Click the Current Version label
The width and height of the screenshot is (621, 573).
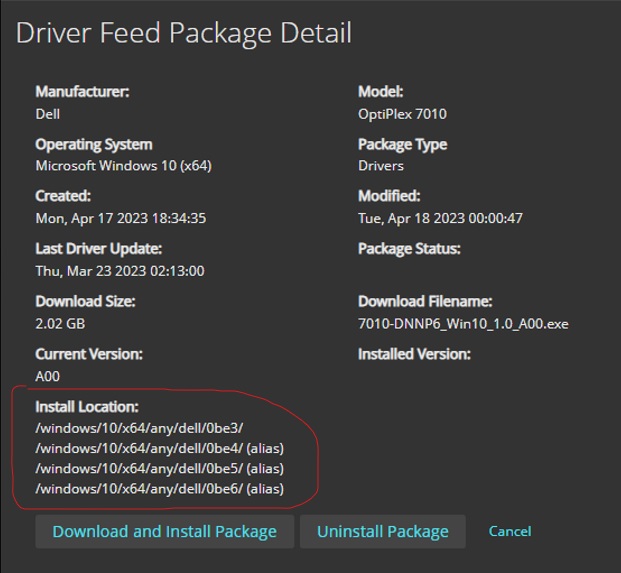[89, 354]
